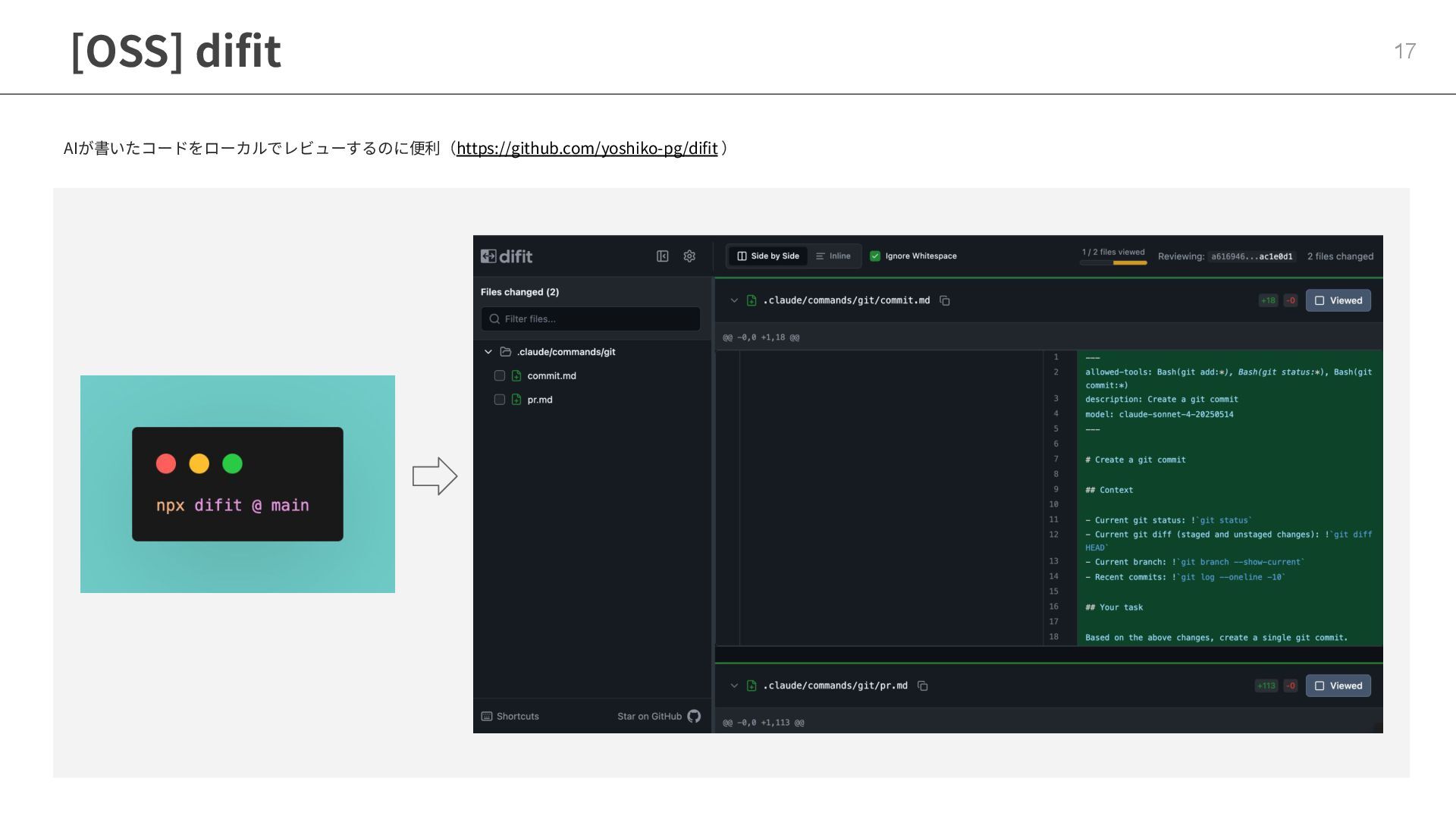Collapse the commit.md diff section chevron

click(x=734, y=300)
